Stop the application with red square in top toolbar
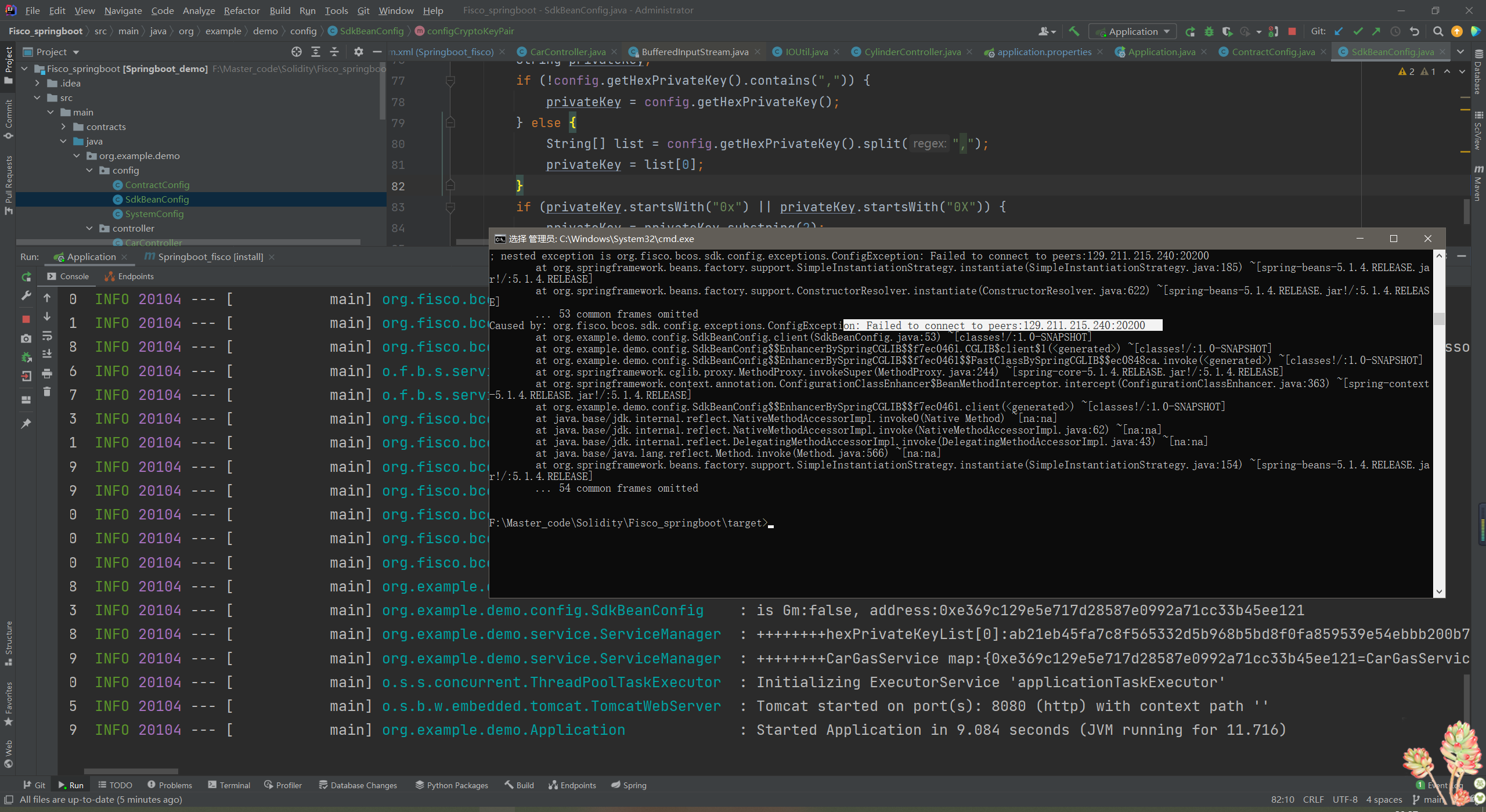 tap(1292, 31)
